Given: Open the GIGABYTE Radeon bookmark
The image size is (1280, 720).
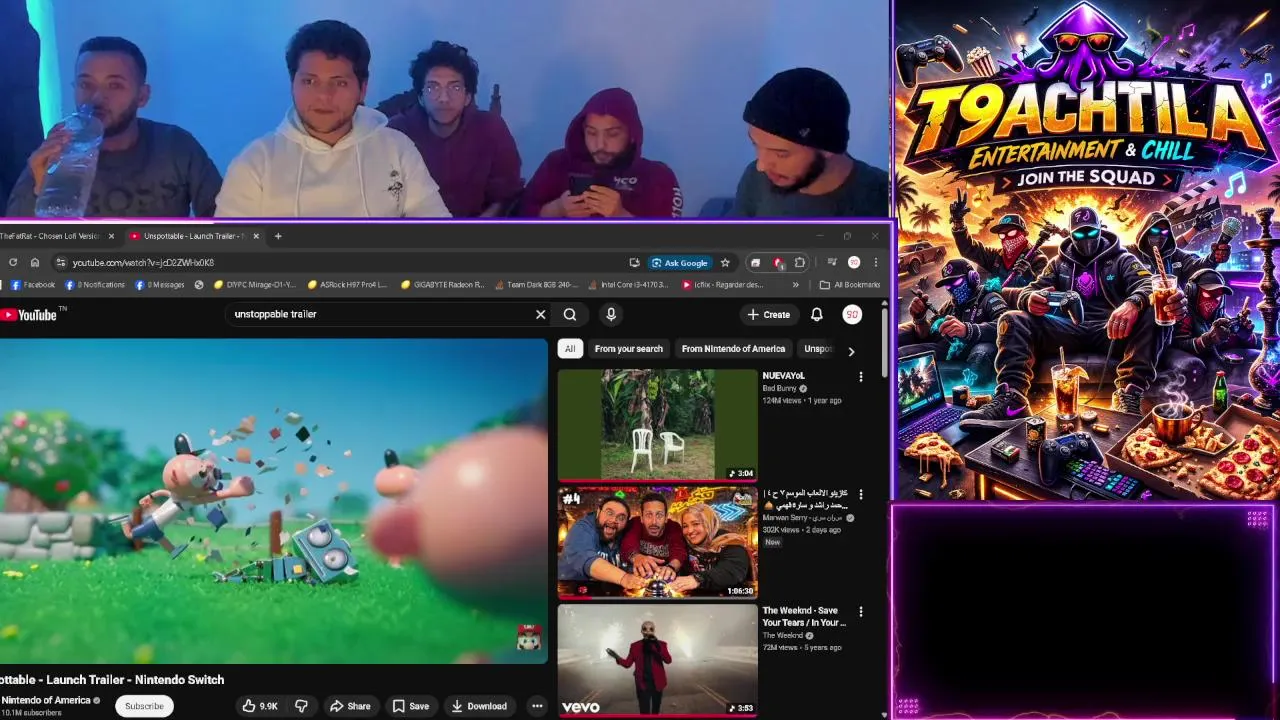Looking at the screenshot, I should pyautogui.click(x=442, y=285).
